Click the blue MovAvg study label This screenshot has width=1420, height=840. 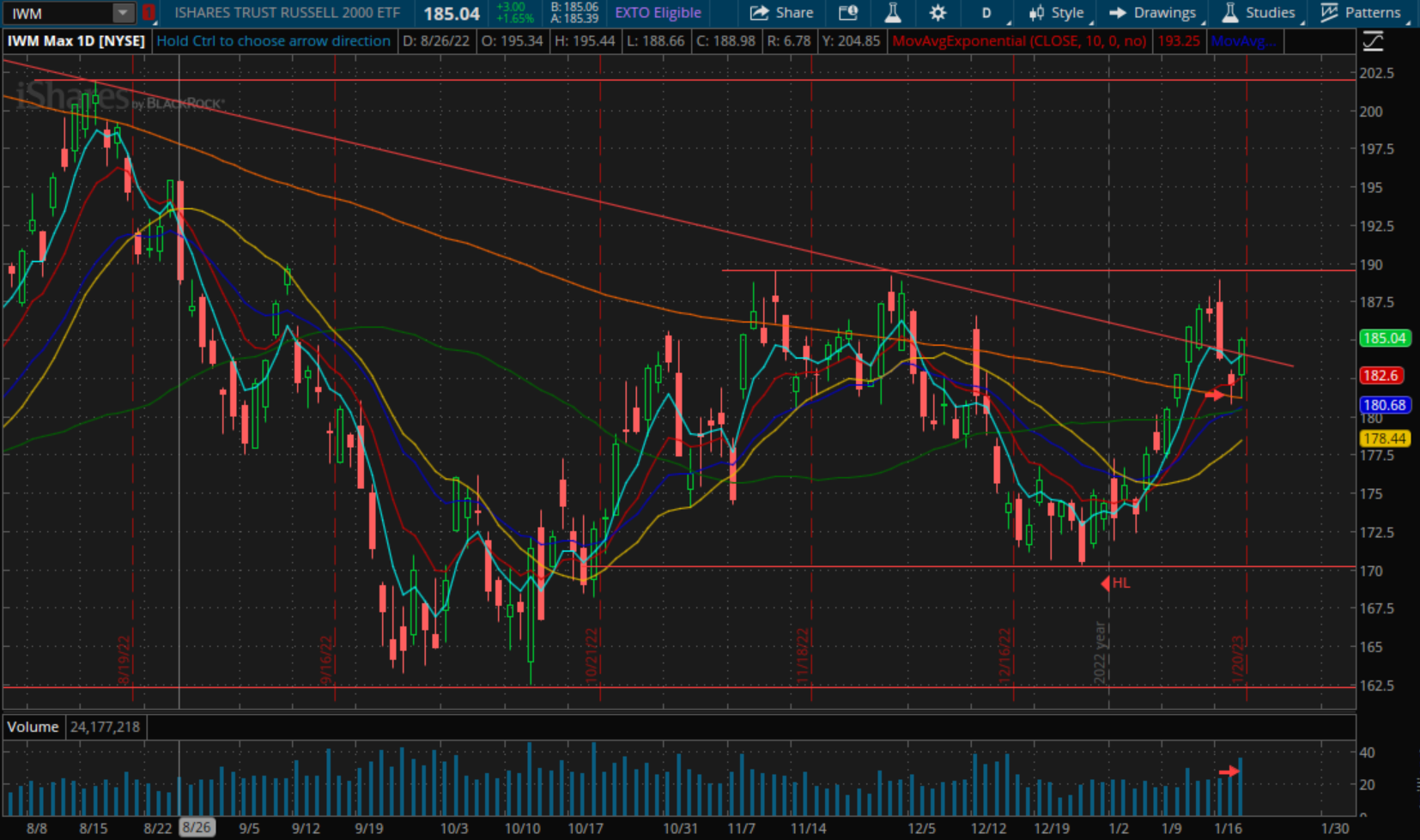coord(1243,40)
